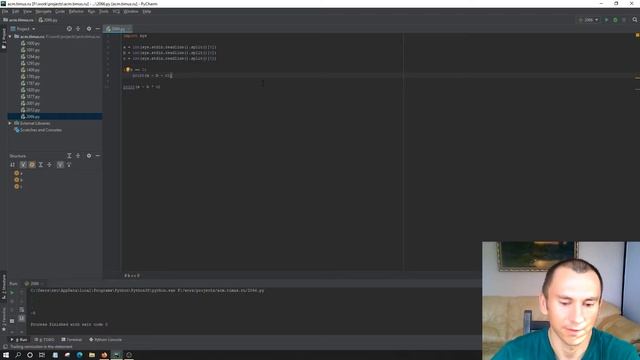Open Windows taskbar search magnifier
Viewport: 640px width, 360px height.
(x=18, y=355)
